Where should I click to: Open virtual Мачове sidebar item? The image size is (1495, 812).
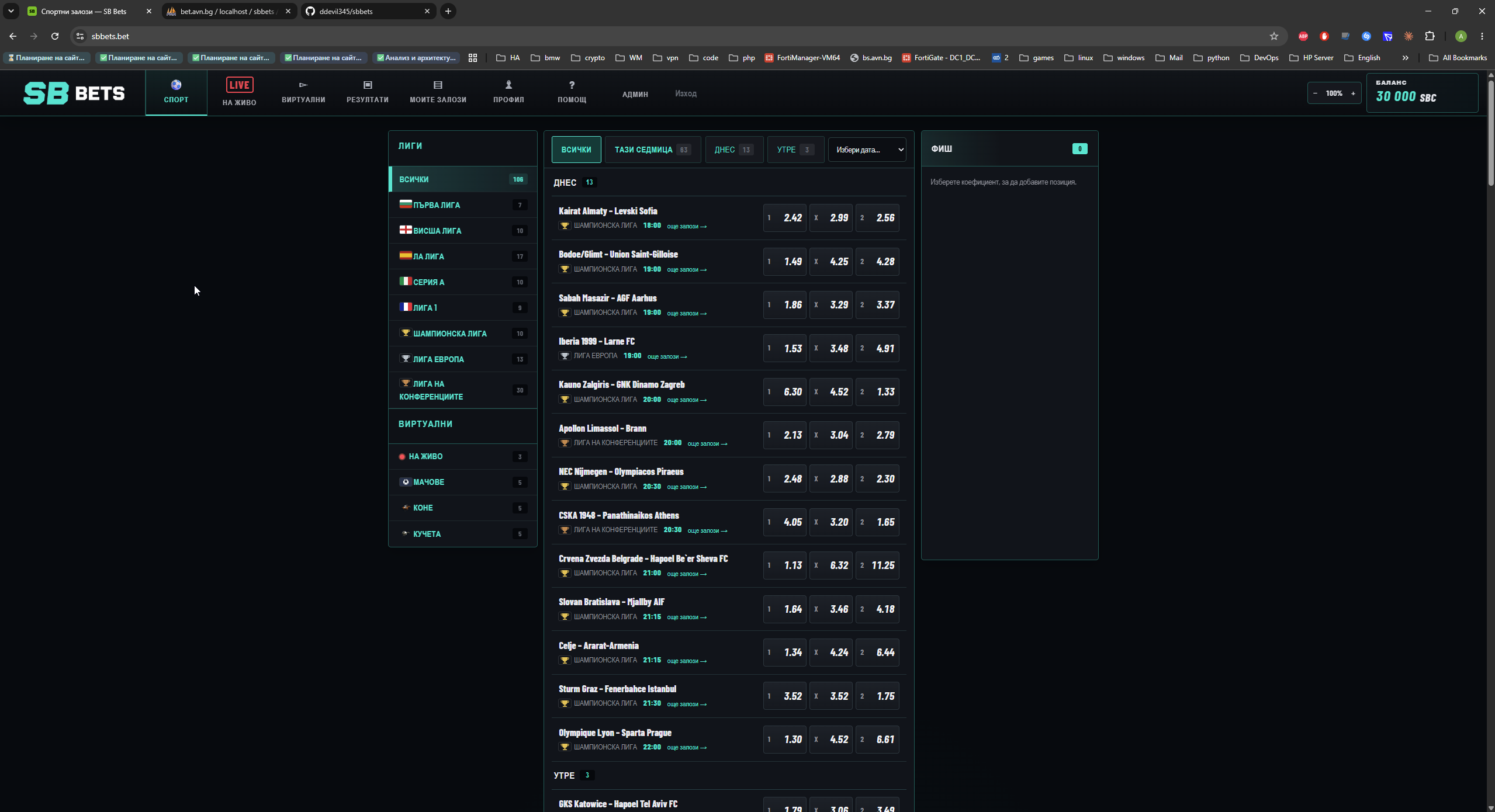click(x=462, y=482)
